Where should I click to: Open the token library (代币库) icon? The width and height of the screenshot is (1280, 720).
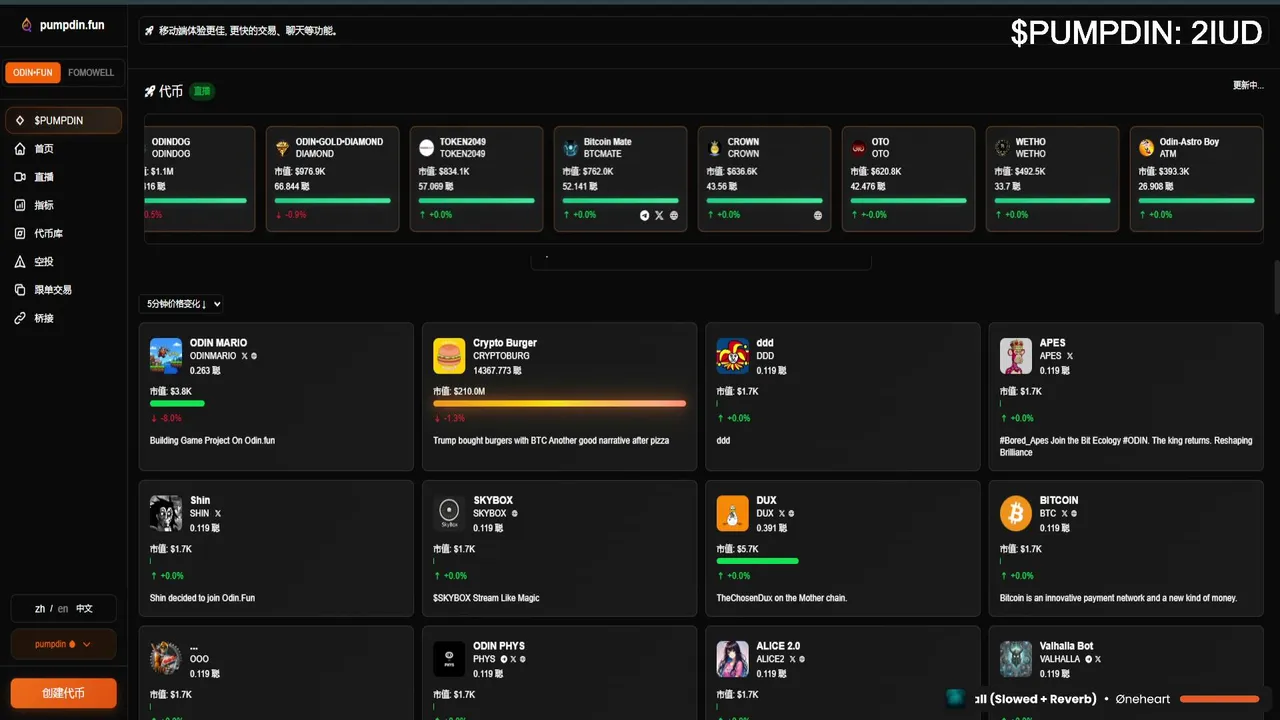point(20,233)
